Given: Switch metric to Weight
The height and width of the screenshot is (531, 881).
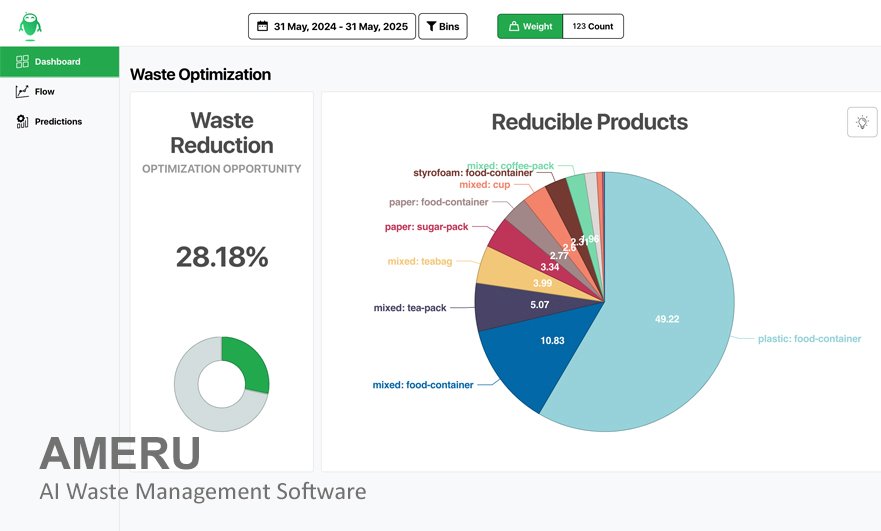Looking at the screenshot, I should [530, 27].
